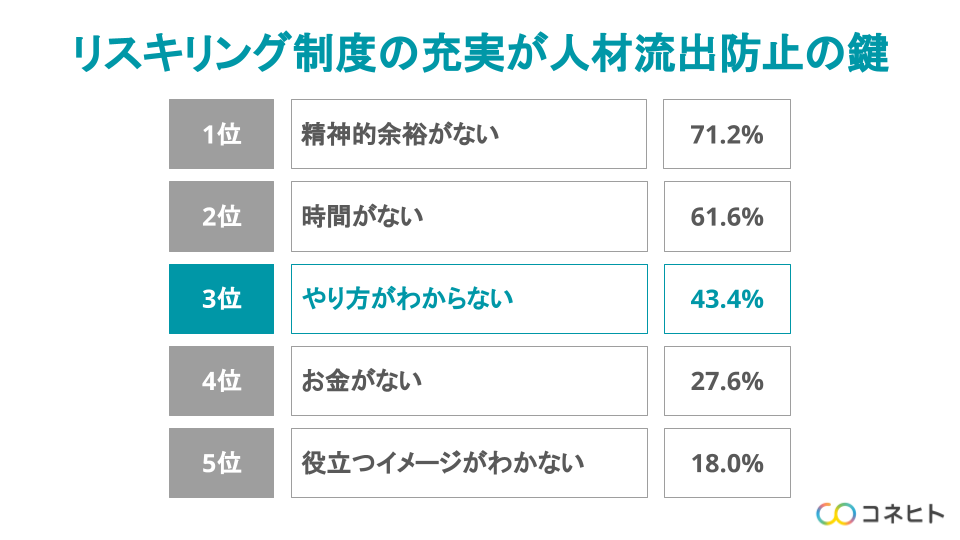The width and height of the screenshot is (960, 540).
Task: Click the 精神的余裕がない answer box
Action: [x=468, y=134]
